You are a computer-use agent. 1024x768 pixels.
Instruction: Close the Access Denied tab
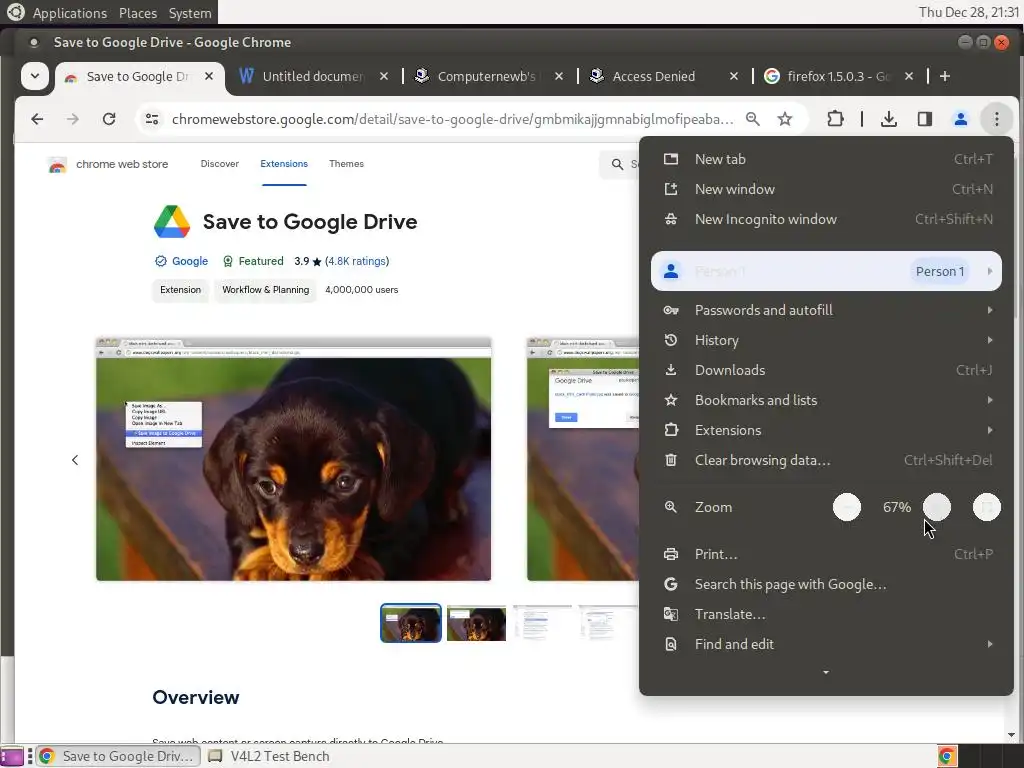coord(734,76)
